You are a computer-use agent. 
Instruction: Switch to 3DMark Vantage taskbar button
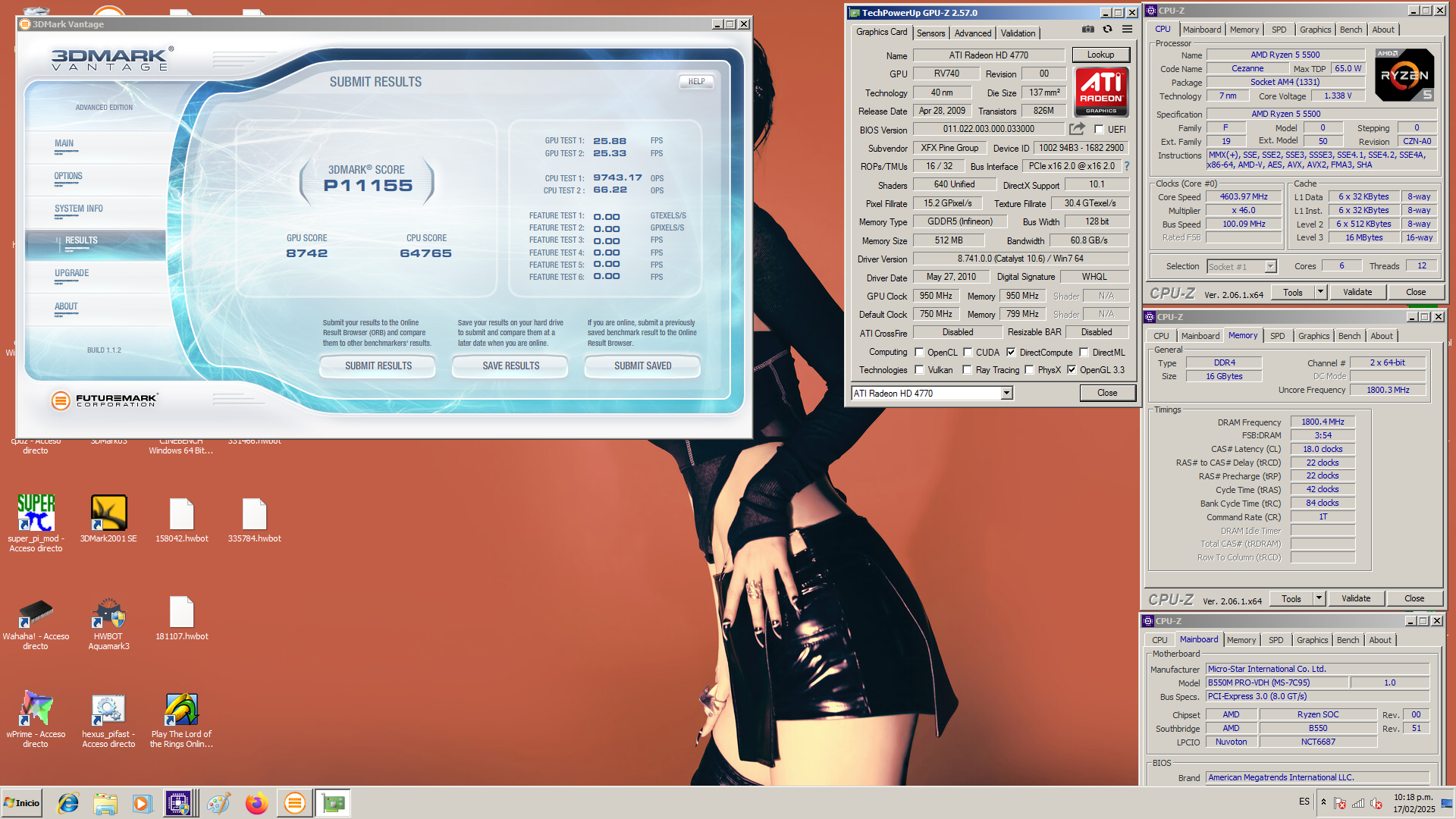tap(295, 803)
